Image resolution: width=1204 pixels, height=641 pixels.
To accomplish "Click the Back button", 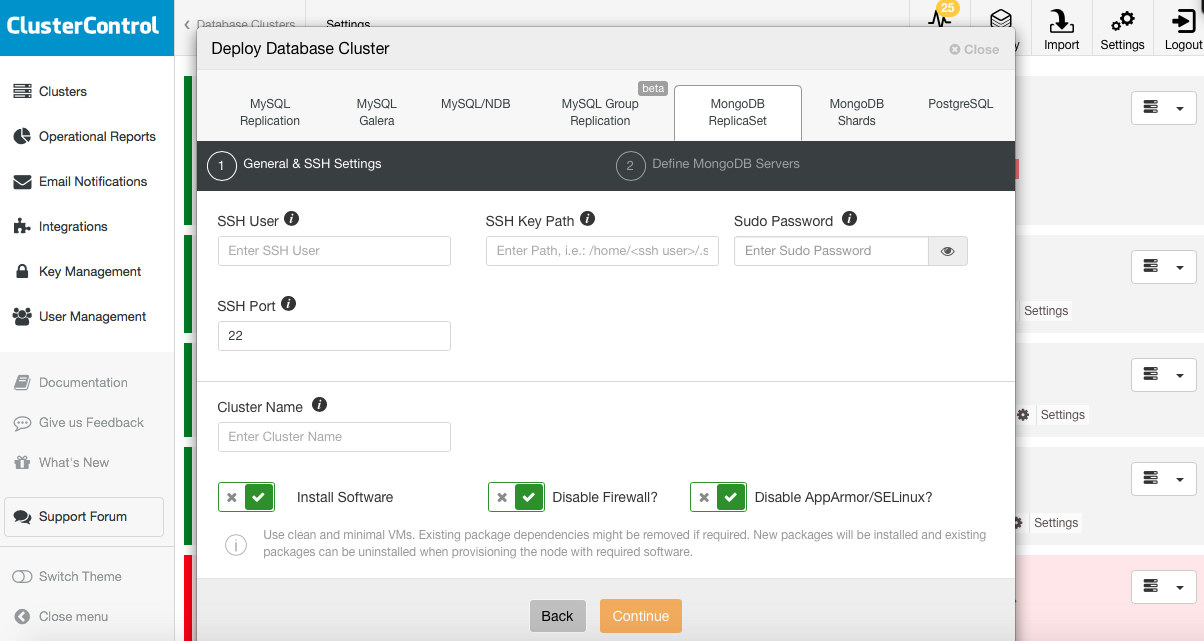I will (x=557, y=616).
